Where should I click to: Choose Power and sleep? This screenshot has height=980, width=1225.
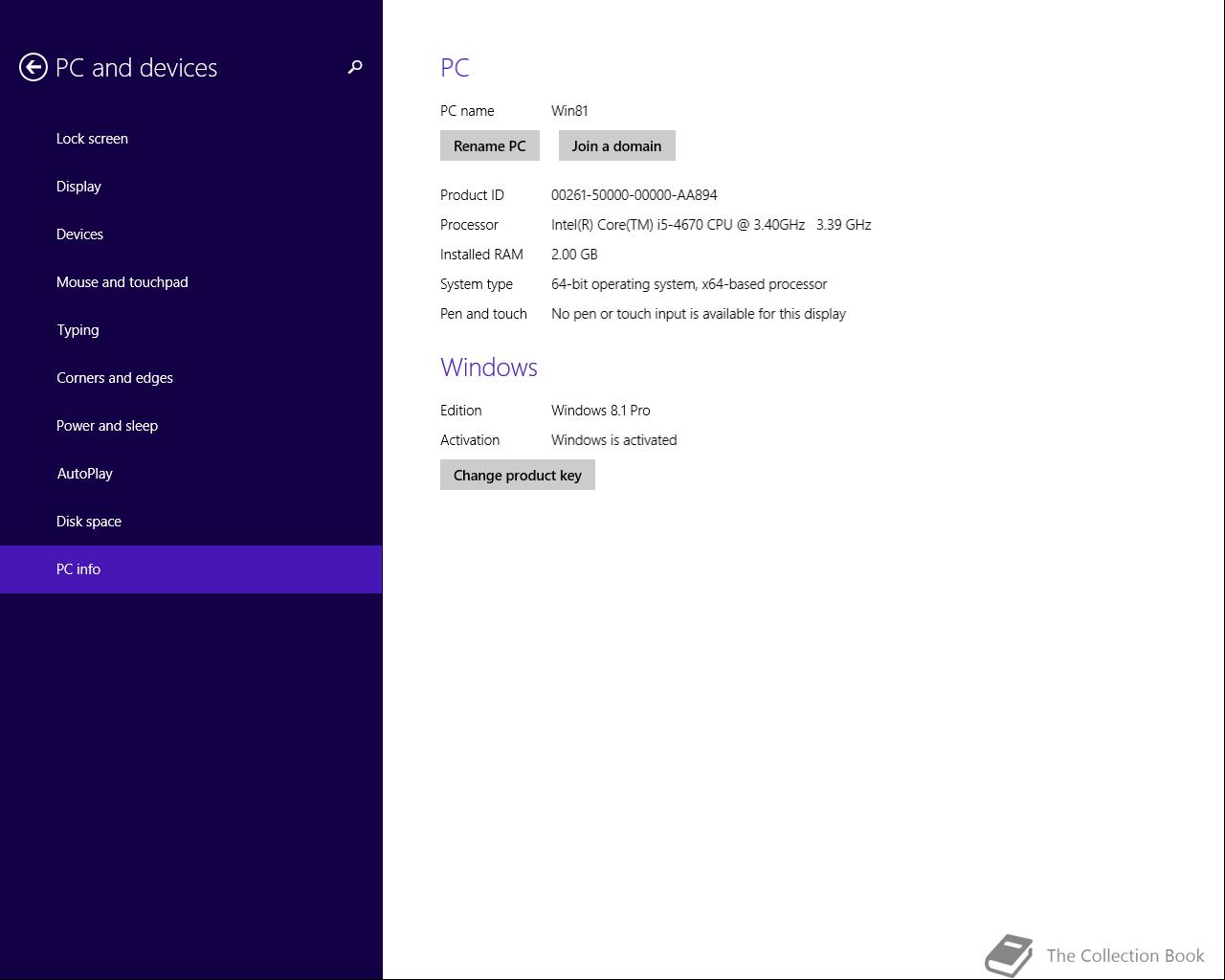pos(190,426)
